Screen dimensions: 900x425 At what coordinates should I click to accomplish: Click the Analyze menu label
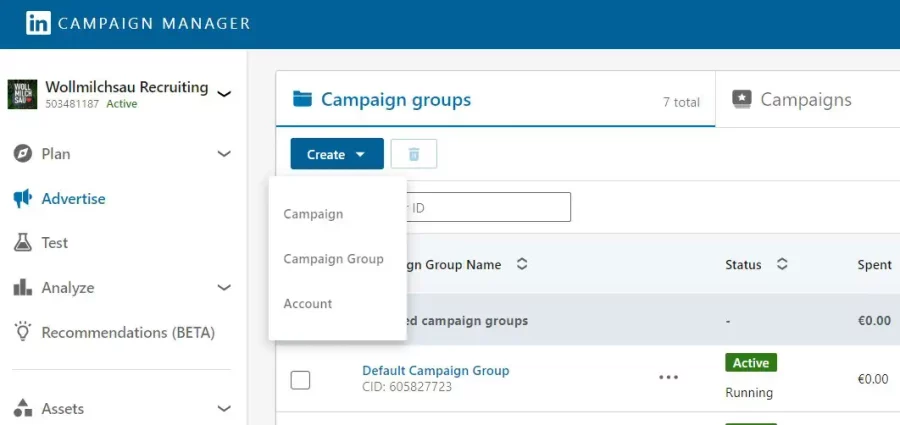68,288
